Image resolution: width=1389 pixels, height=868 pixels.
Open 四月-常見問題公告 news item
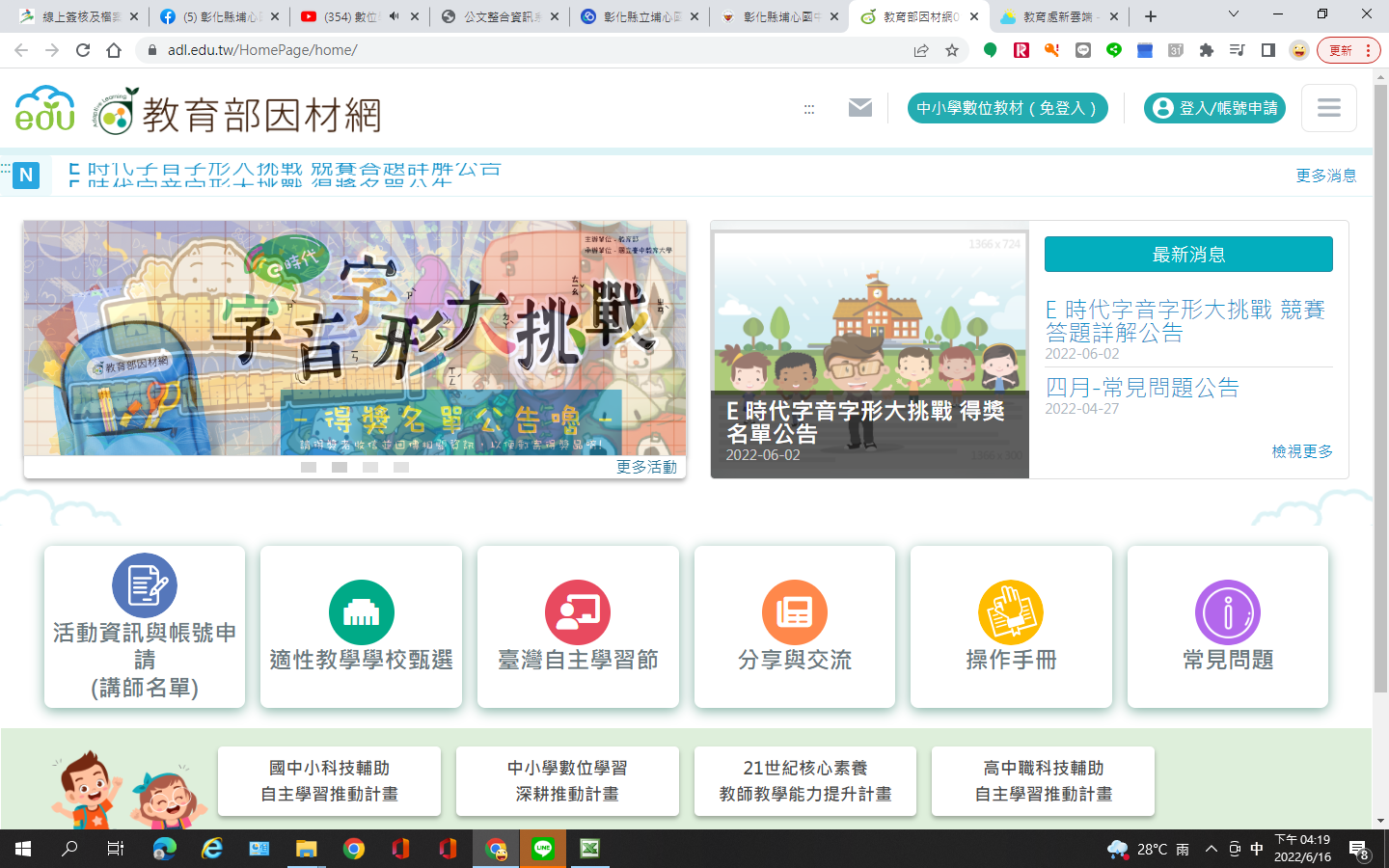1142,388
